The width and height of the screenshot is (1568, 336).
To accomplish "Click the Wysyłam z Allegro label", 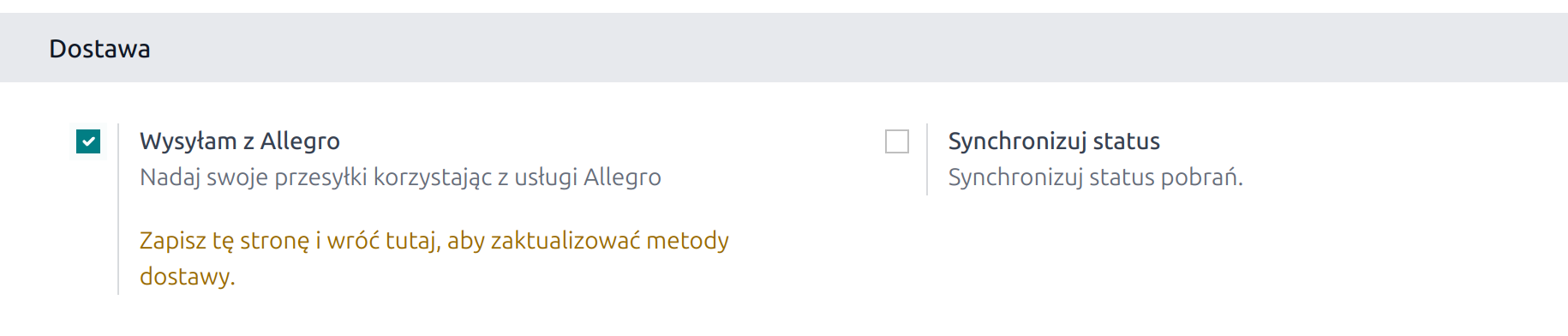I will pos(240,141).
